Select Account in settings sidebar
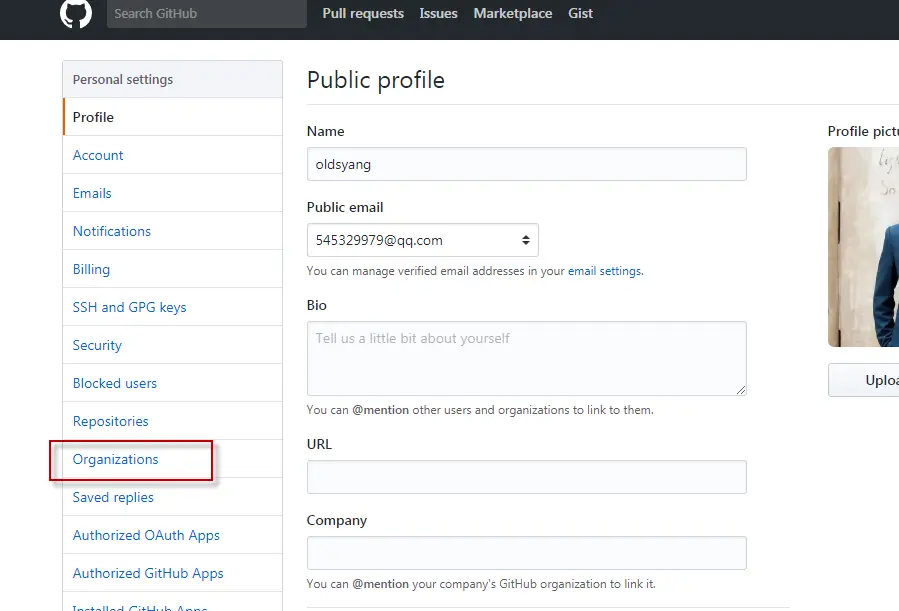Viewport: 899px width, 611px height. [x=98, y=155]
